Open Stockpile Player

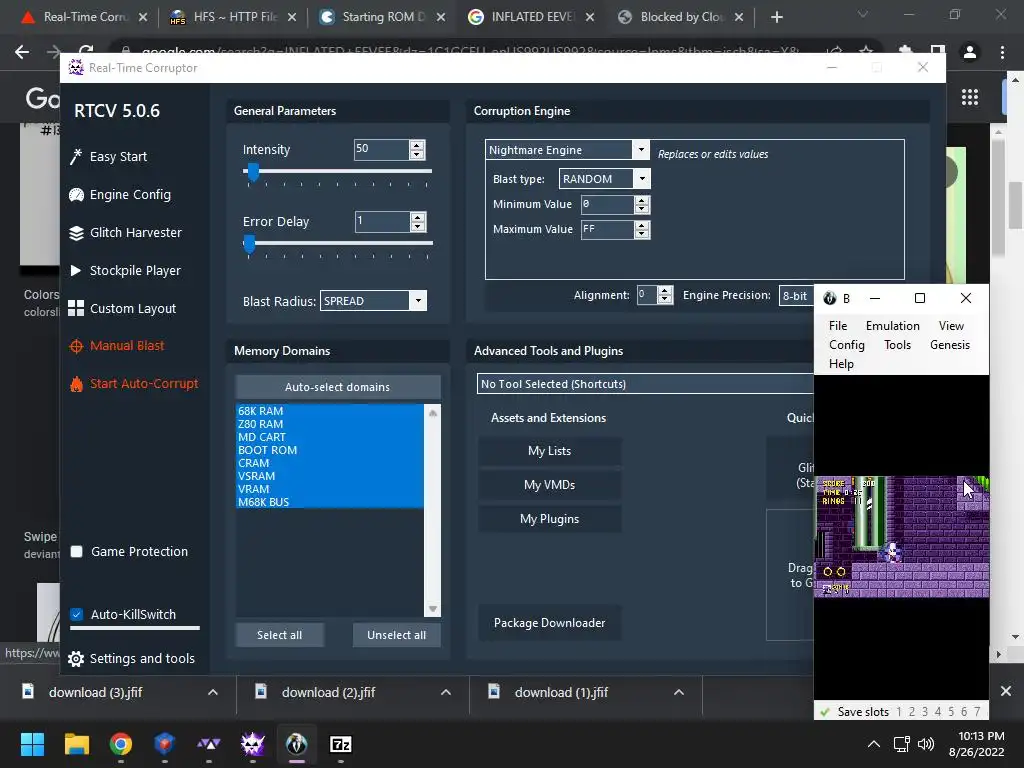click(125, 270)
